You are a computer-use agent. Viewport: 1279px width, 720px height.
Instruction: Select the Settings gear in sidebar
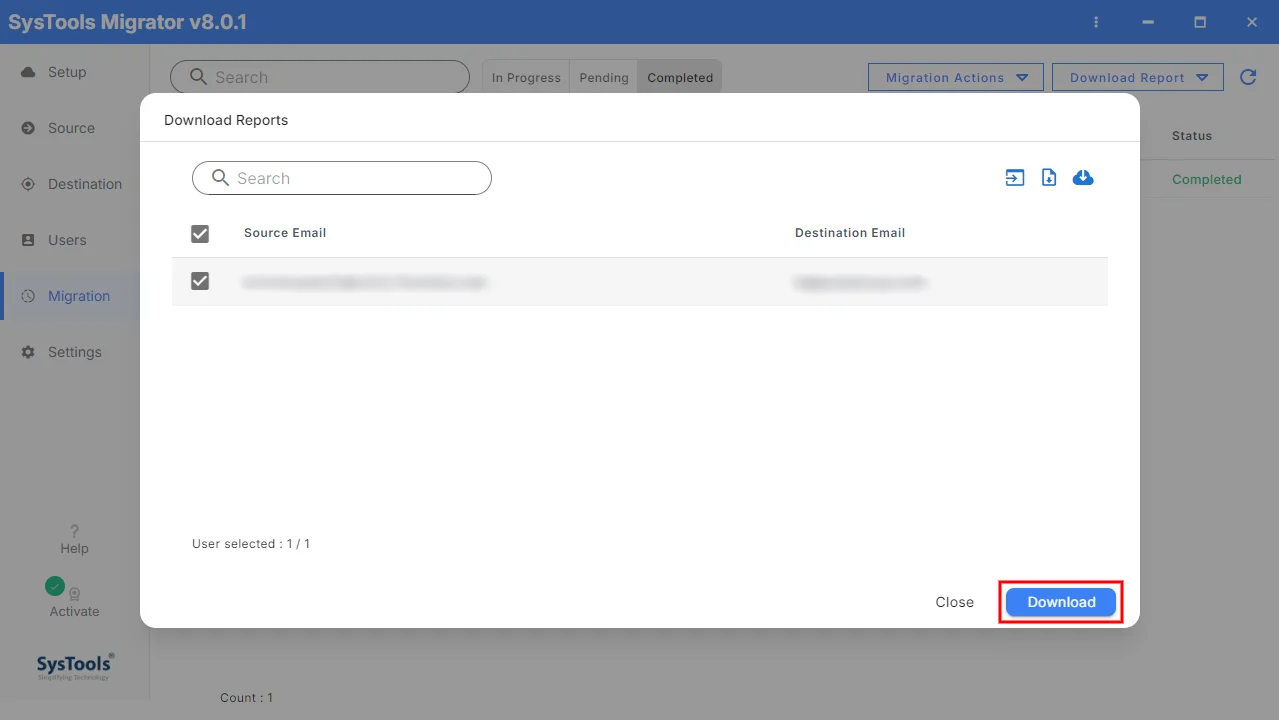pyautogui.click(x=28, y=352)
